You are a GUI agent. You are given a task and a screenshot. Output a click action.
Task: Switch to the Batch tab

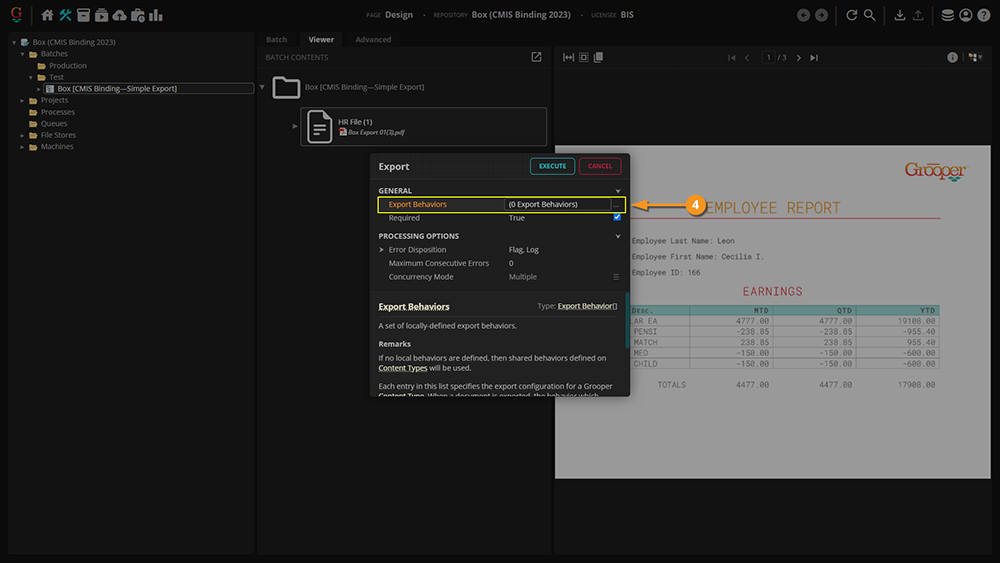(276, 40)
